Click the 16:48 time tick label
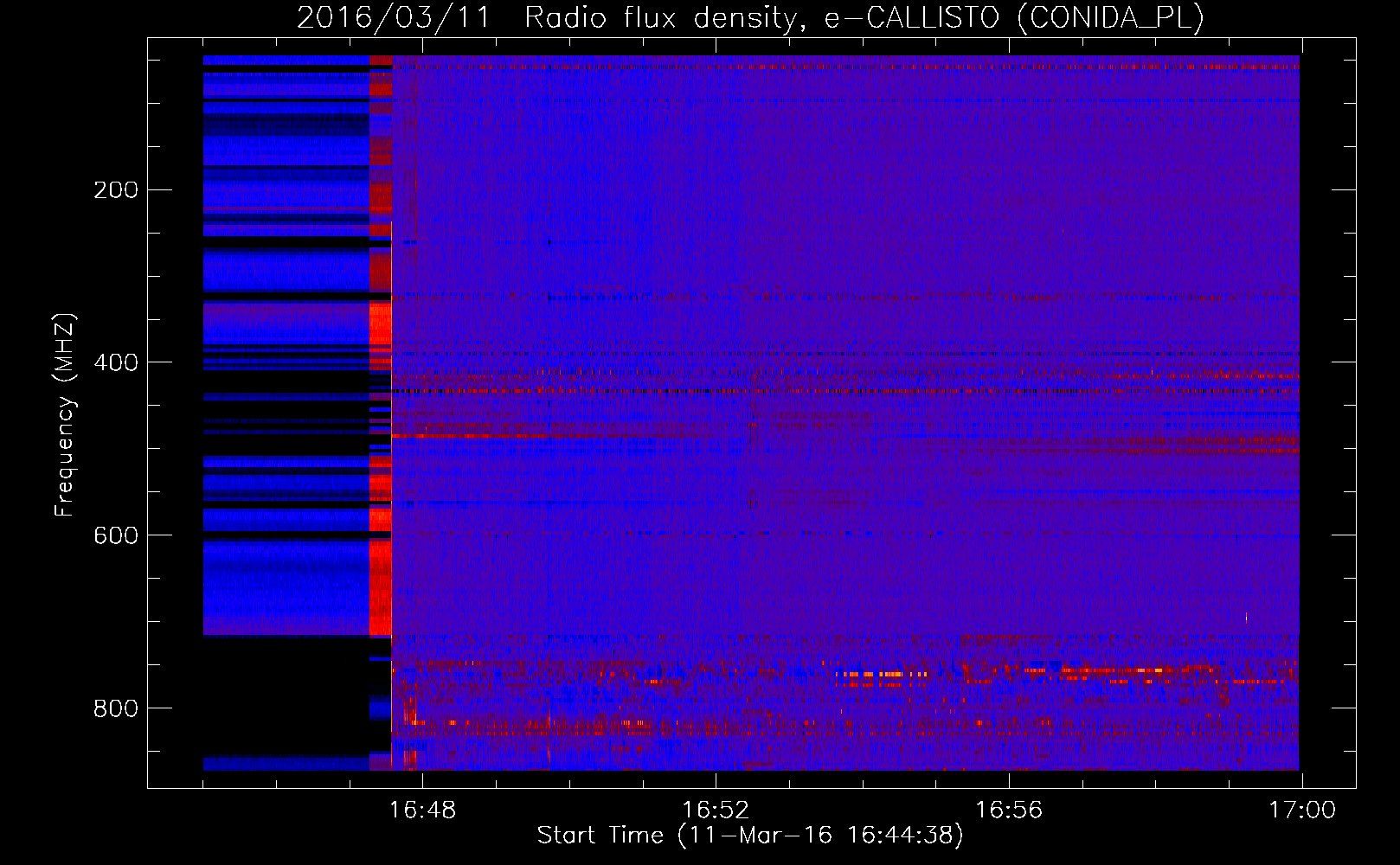This screenshot has height=865, width=1400. click(422, 811)
